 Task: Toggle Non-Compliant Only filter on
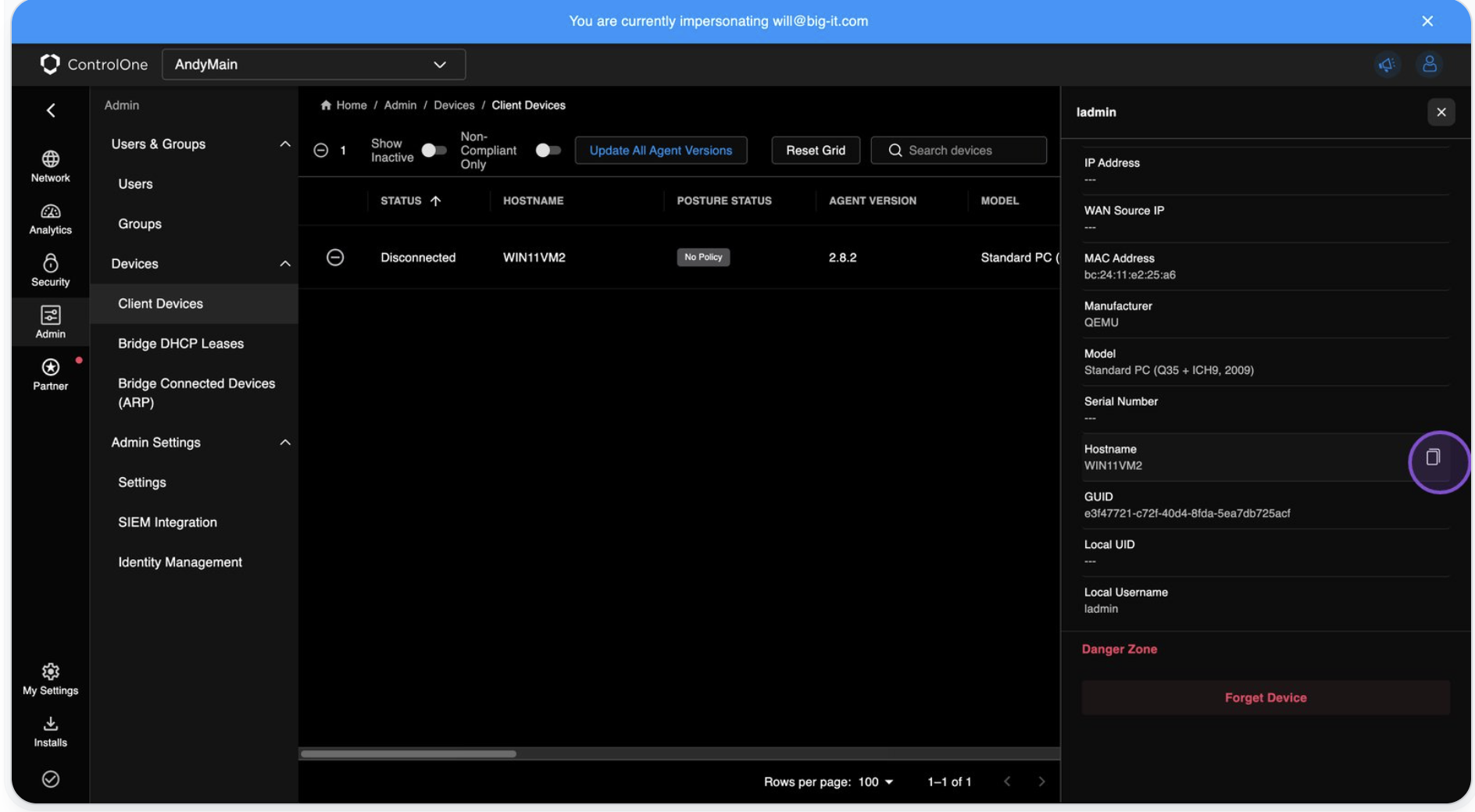[x=548, y=150]
